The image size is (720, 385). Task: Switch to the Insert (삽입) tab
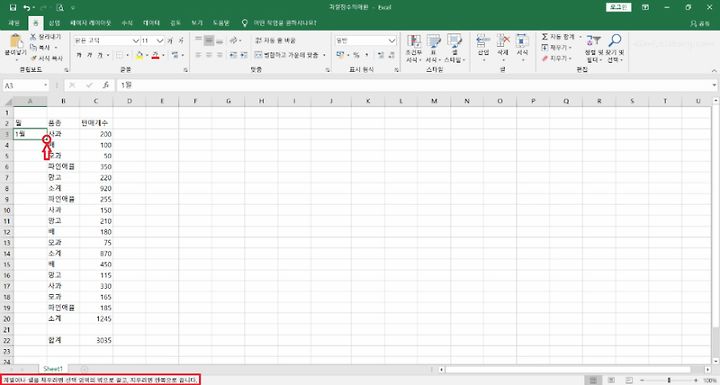(55, 23)
